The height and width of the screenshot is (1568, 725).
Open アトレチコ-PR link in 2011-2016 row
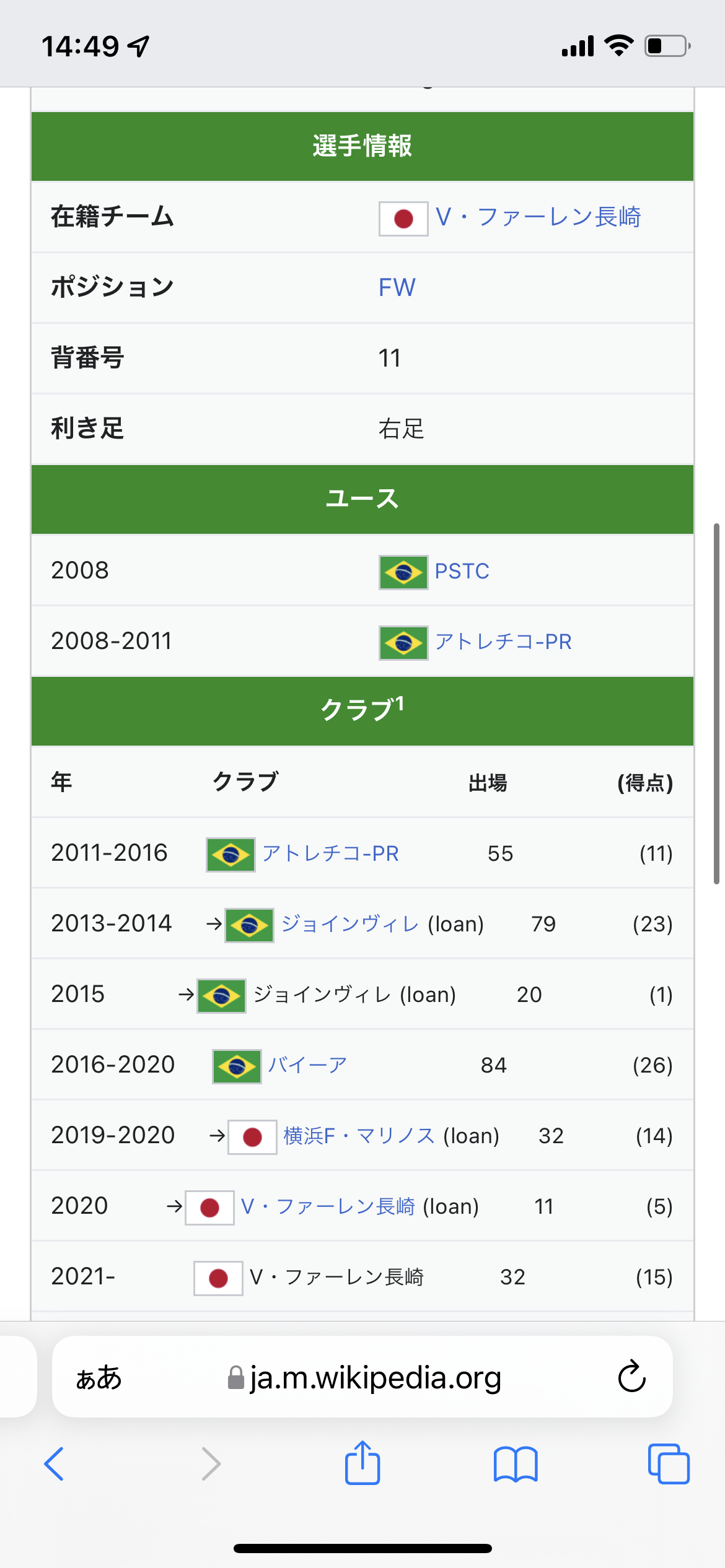(x=330, y=853)
